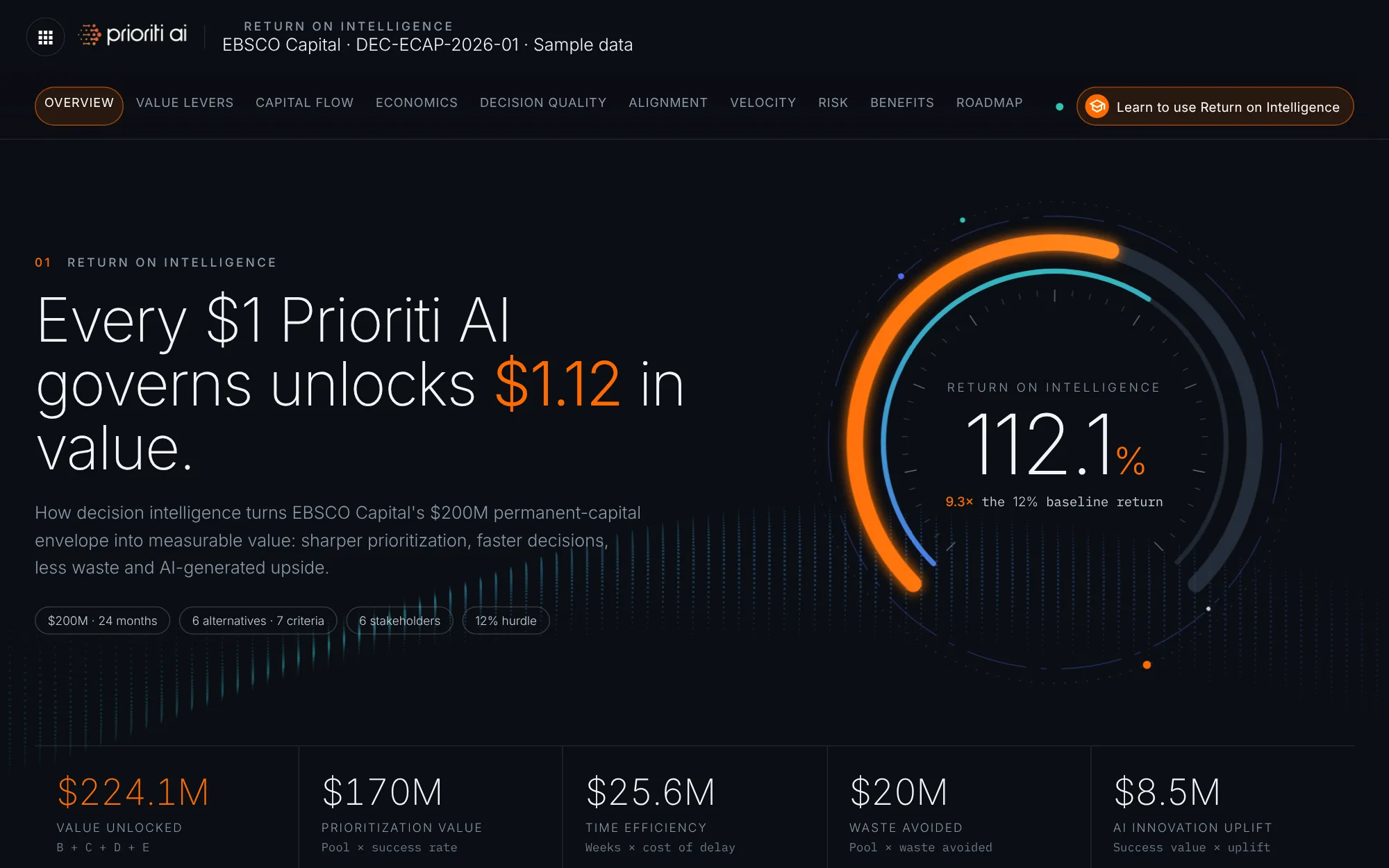
Task: Click the 'B + C + D + E' formula text
Action: click(x=103, y=848)
